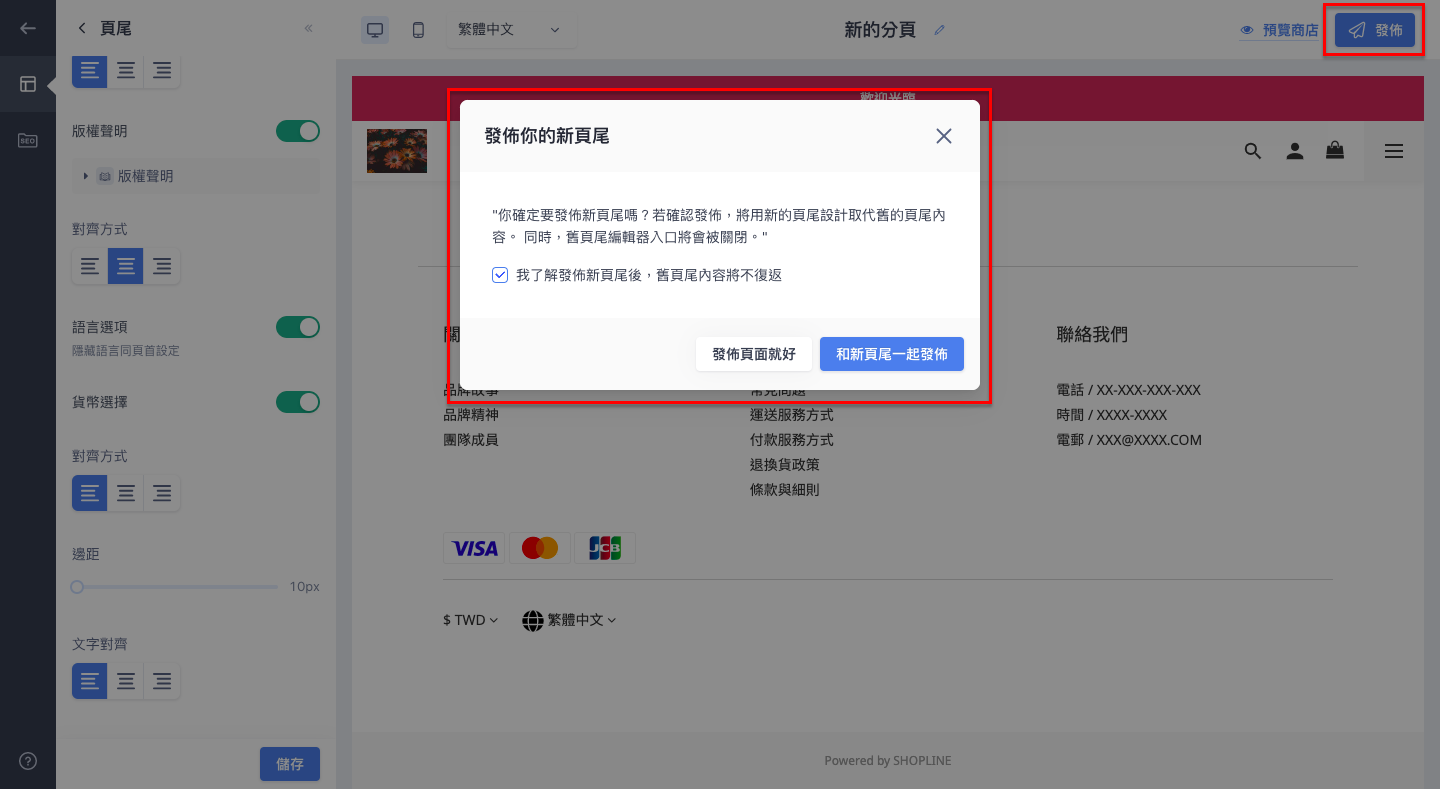This screenshot has height=789, width=1440.
Task: Click the 電話 / XX-XXX-XXX-XXX text
Action: pos(1129,390)
